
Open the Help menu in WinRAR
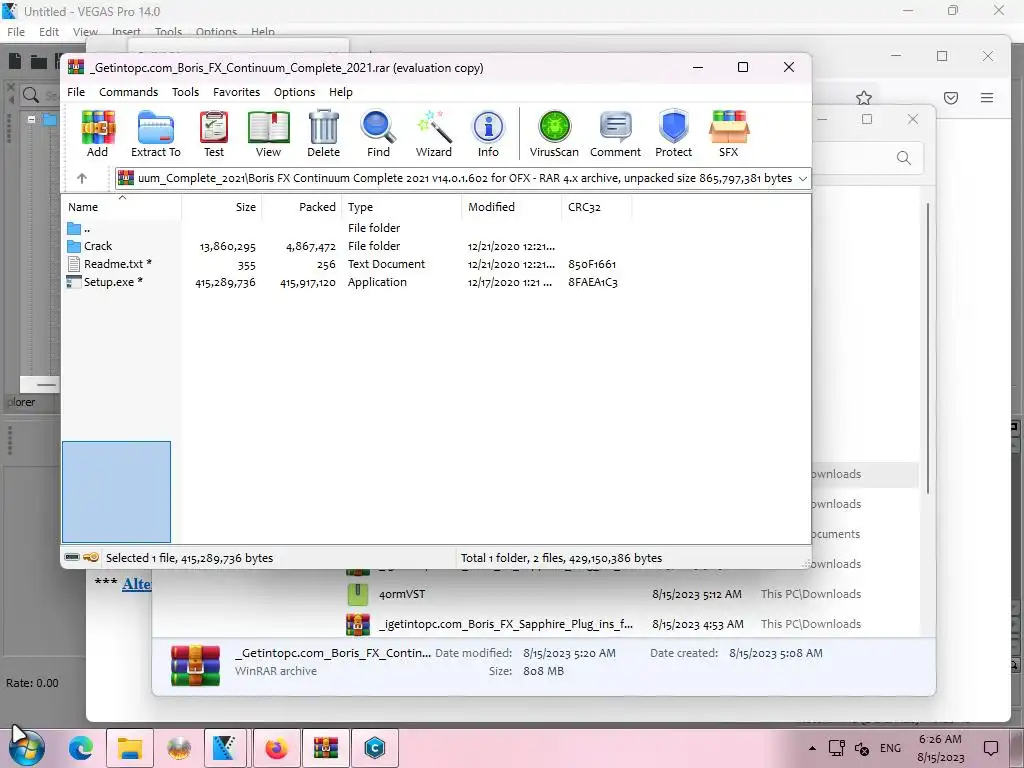(341, 92)
